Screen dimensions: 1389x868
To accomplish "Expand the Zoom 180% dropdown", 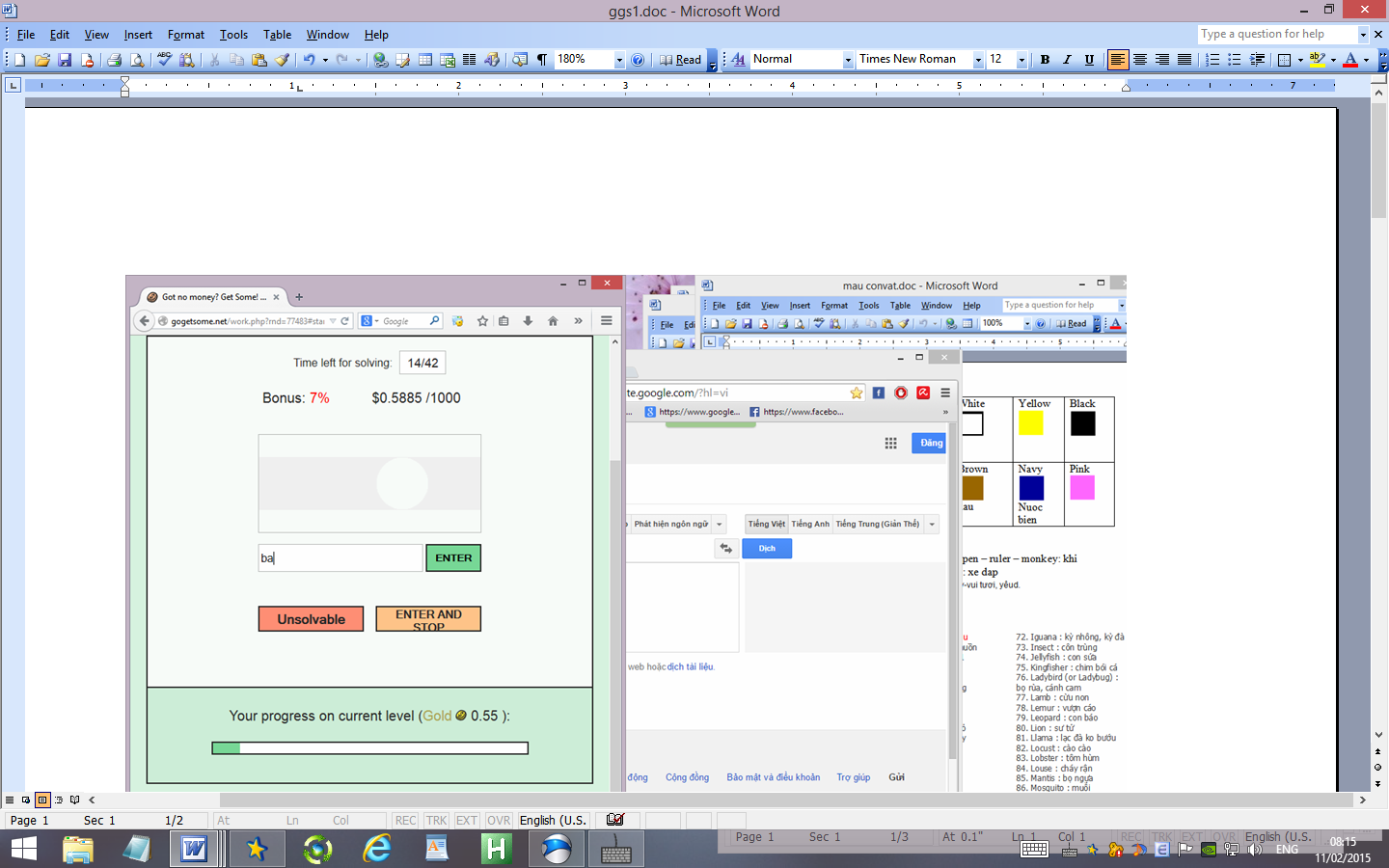I will [619, 60].
